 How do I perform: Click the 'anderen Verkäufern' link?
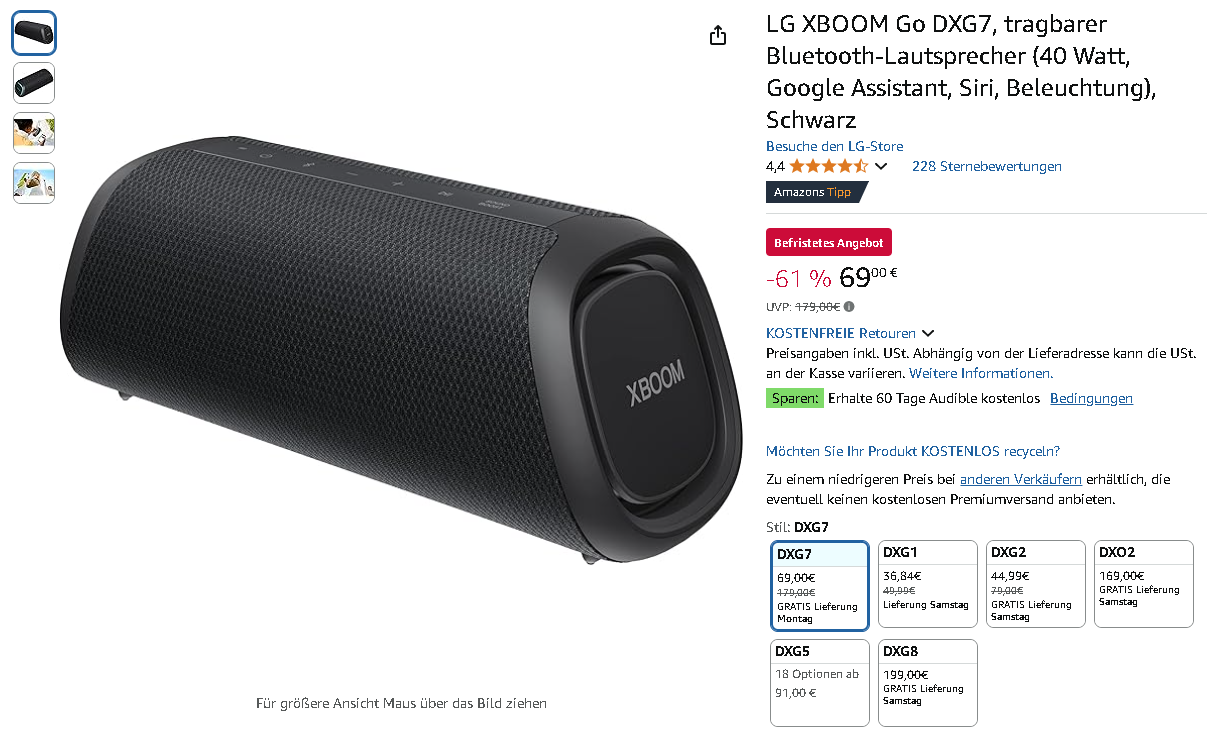(1020, 479)
